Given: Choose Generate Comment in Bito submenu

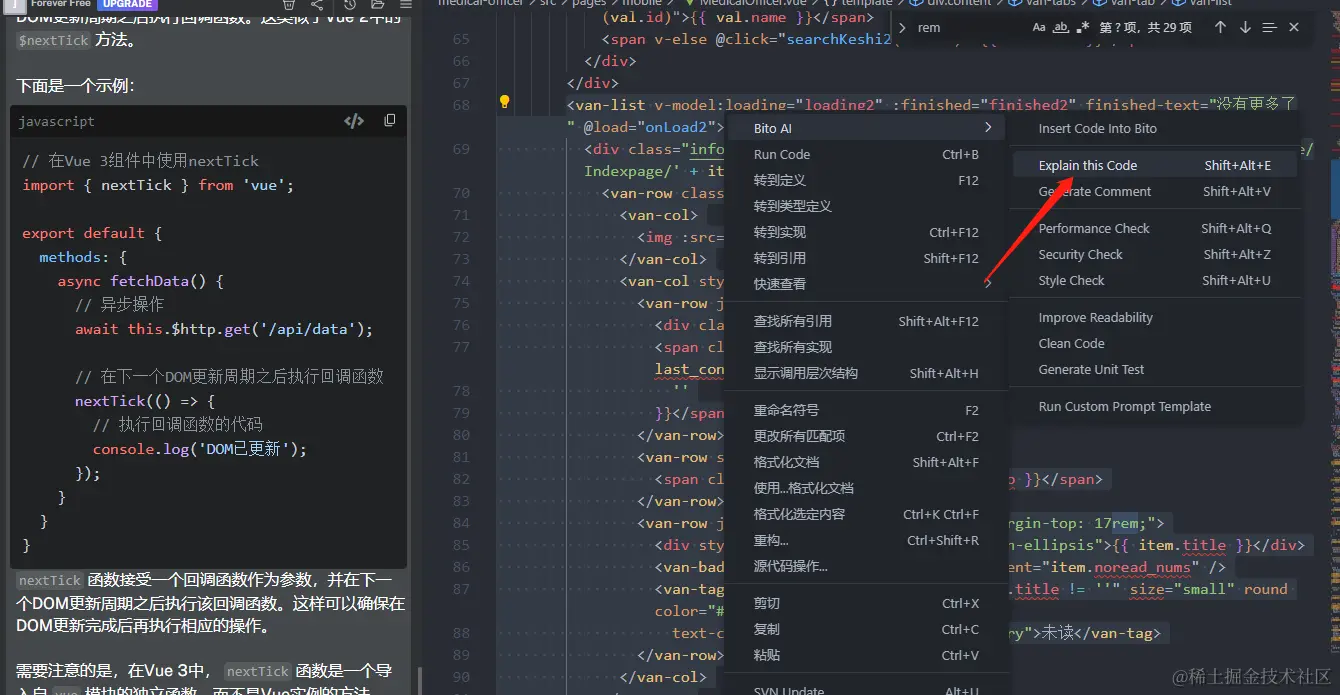Looking at the screenshot, I should coord(1154,191).
